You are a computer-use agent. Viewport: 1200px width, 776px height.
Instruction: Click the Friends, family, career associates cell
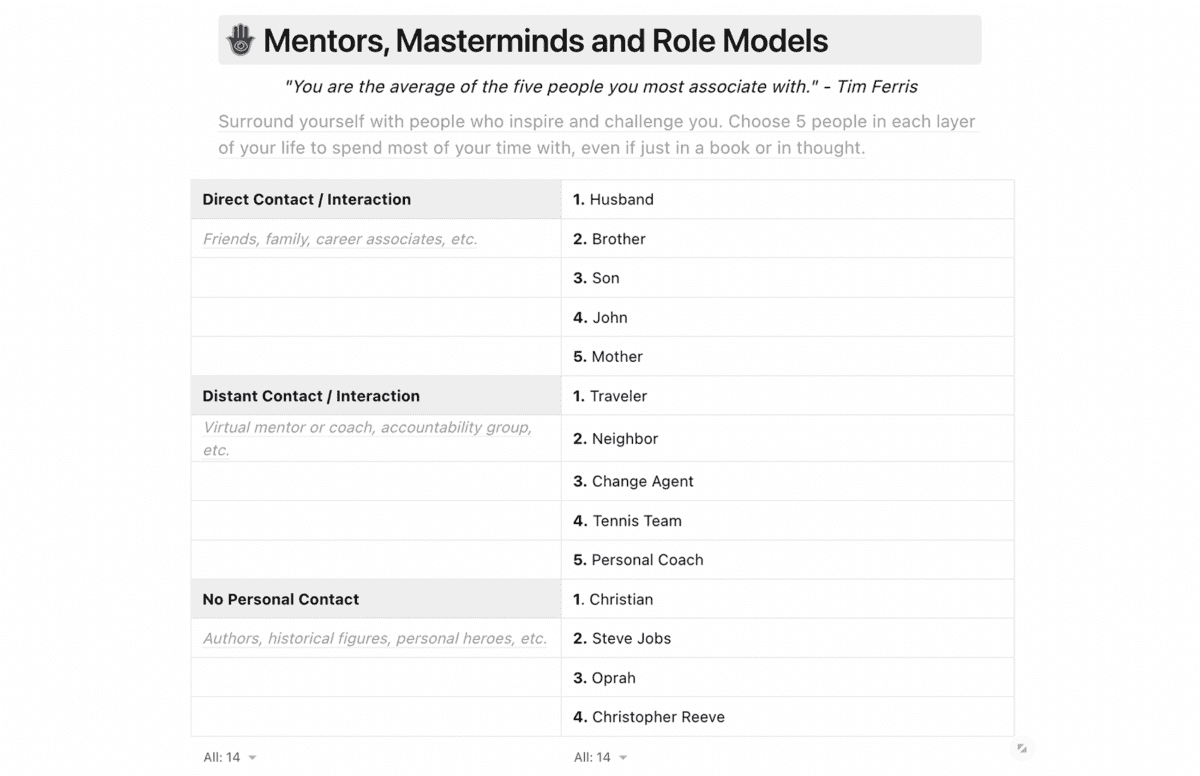click(376, 239)
